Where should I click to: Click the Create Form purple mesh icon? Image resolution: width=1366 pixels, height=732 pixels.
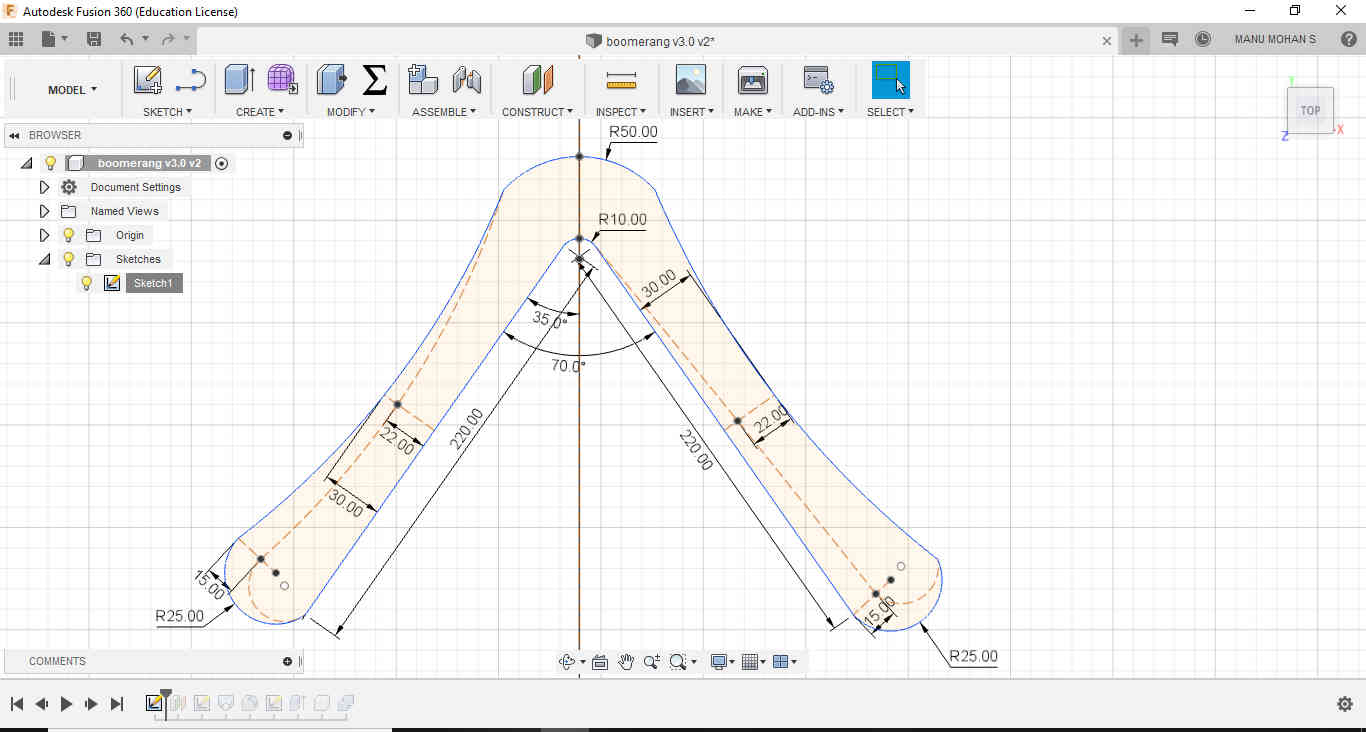click(x=283, y=80)
